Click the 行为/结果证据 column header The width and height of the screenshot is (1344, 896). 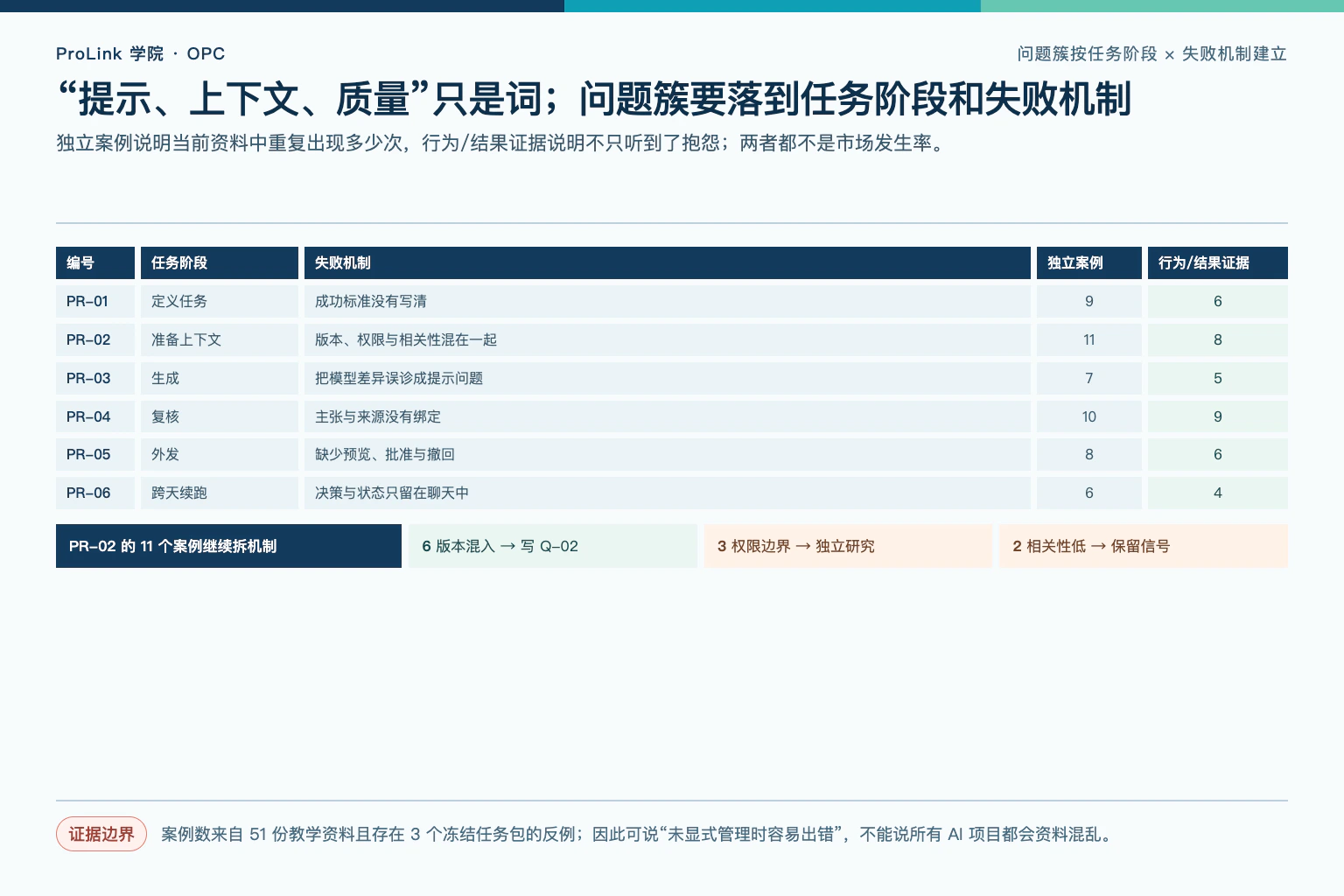click(x=1218, y=262)
